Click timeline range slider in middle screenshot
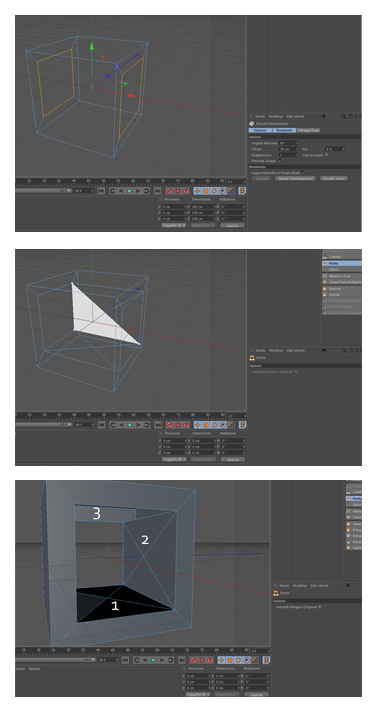 pyautogui.click(x=43, y=424)
